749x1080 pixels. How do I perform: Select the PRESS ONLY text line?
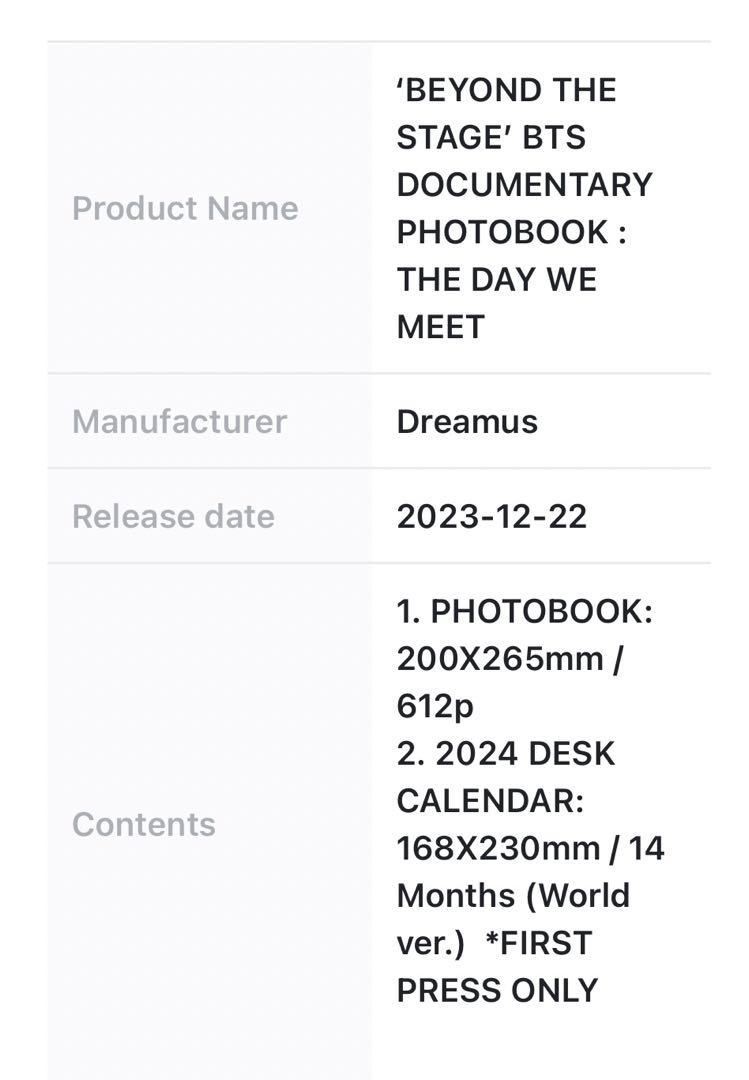coord(497,990)
